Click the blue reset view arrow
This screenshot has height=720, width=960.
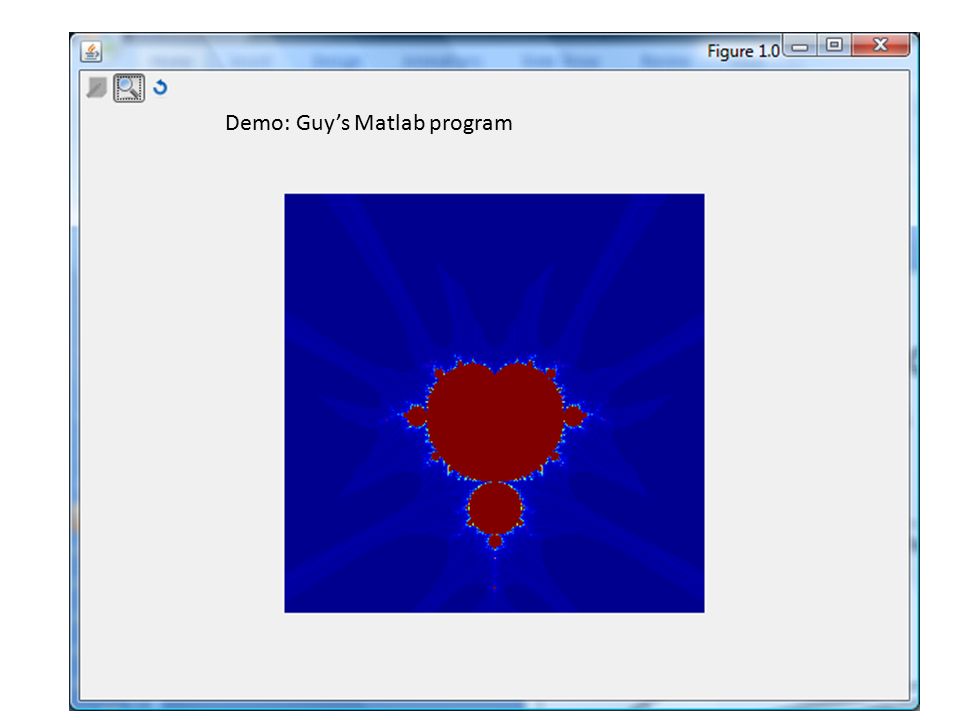pos(160,88)
